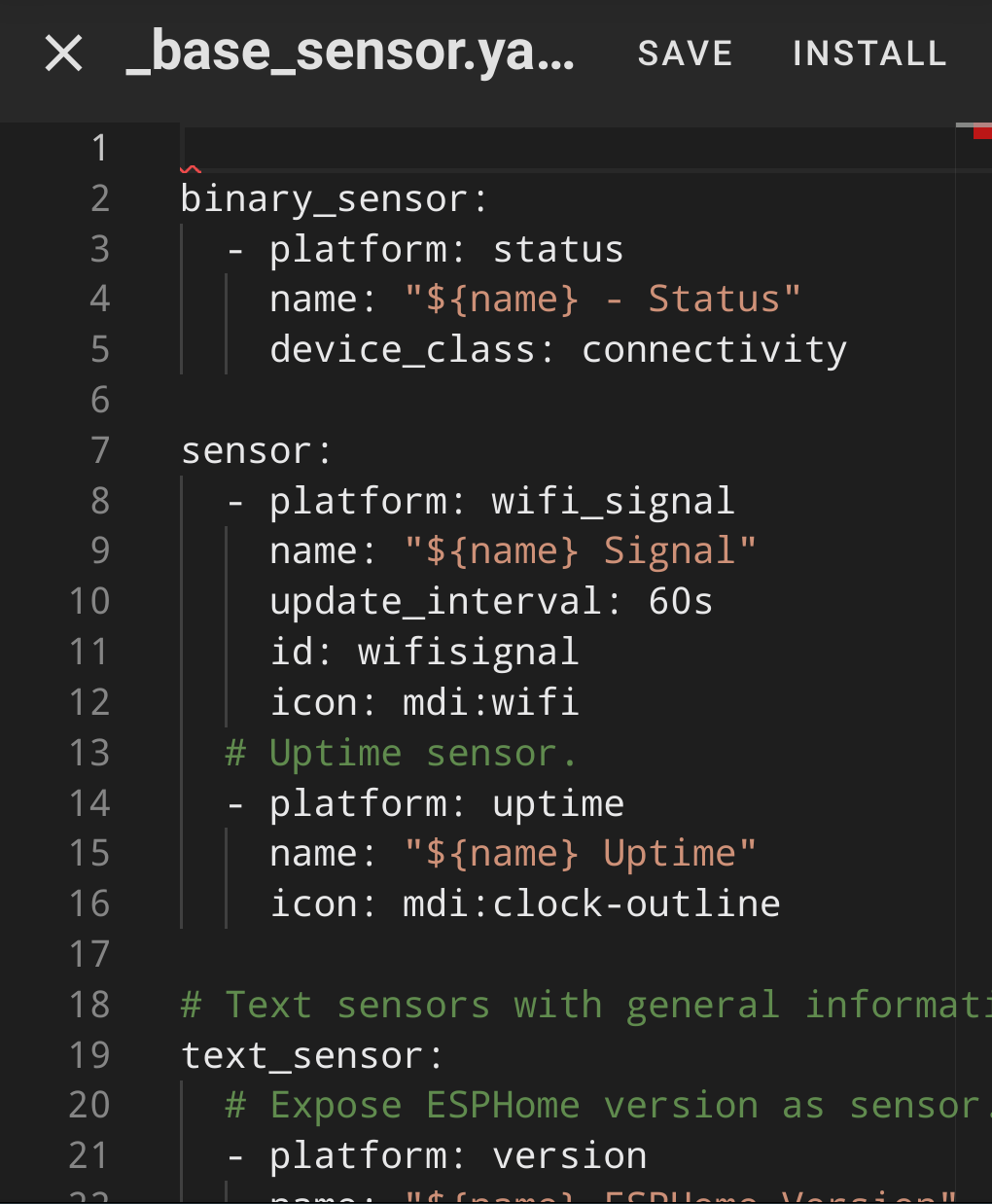The width and height of the screenshot is (992, 1204).
Task: Click the "${name} - Status" string
Action: [602, 299]
